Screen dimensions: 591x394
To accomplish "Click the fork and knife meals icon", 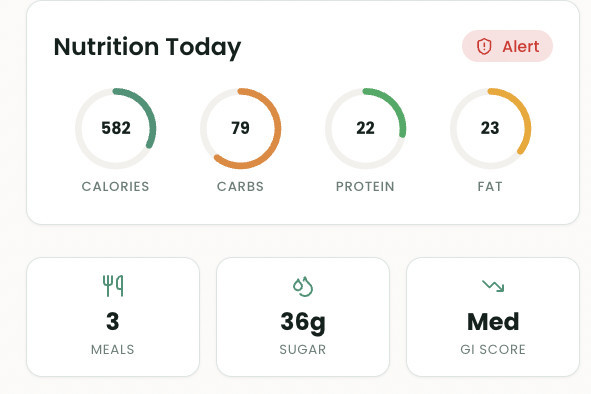I will click(113, 286).
